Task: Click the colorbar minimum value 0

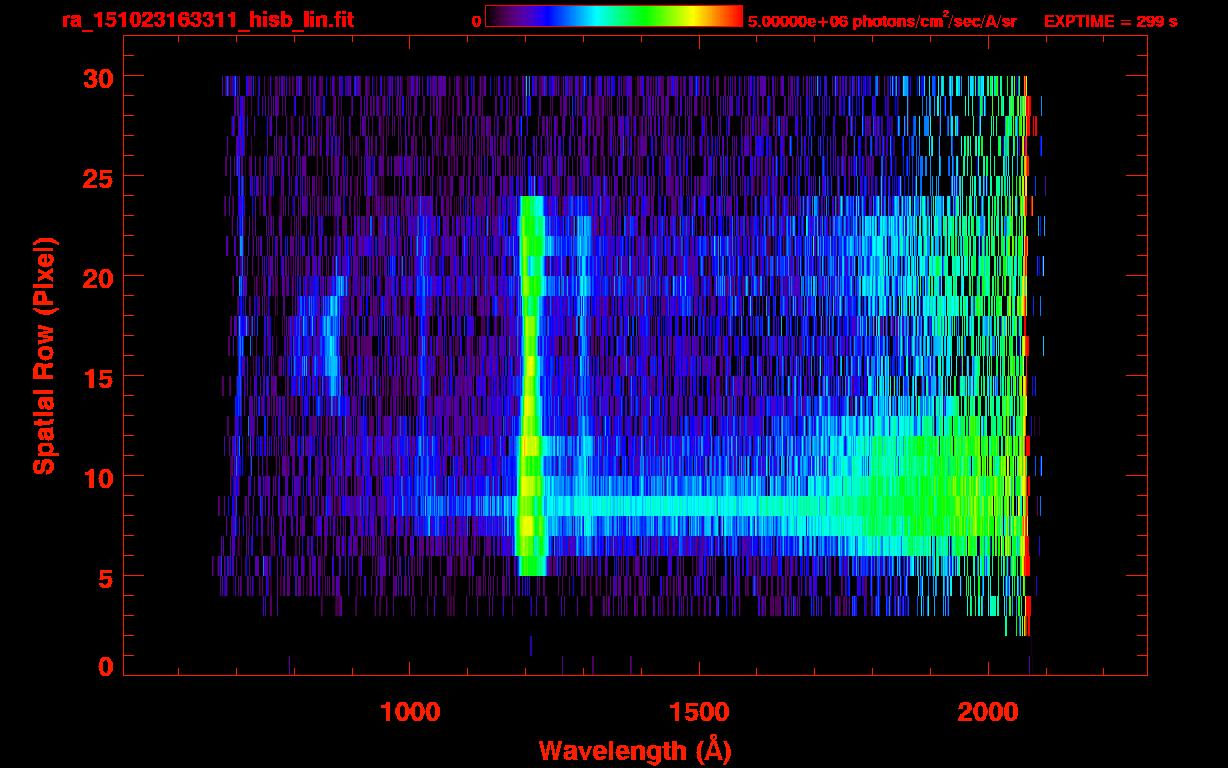Action: click(476, 21)
